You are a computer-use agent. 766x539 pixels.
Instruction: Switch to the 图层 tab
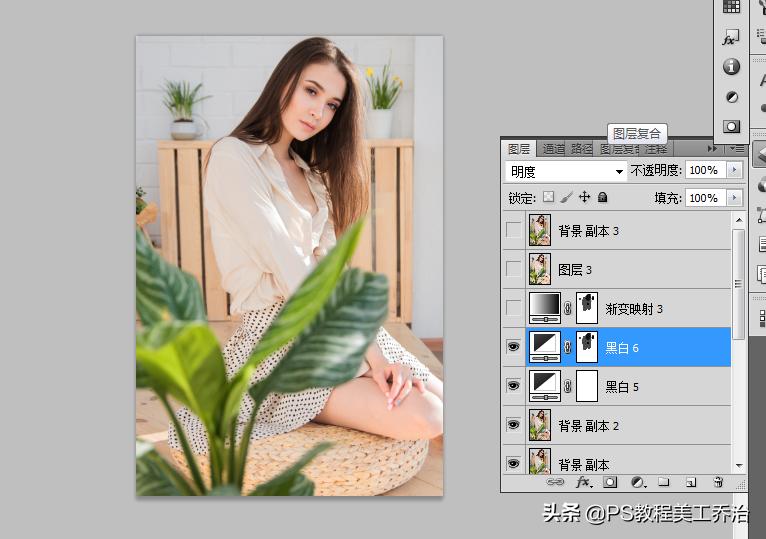tap(518, 149)
